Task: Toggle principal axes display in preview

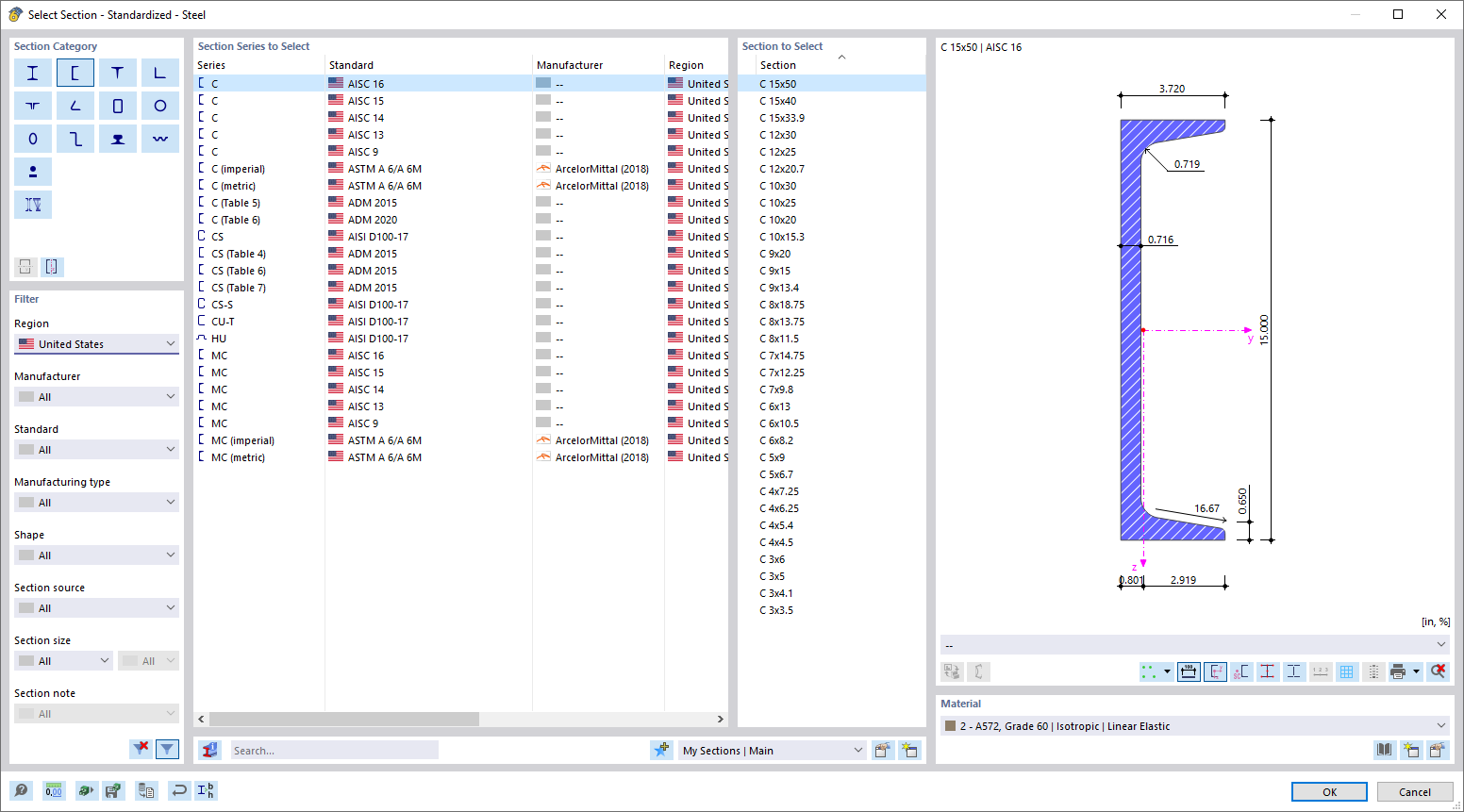Action: (1215, 671)
